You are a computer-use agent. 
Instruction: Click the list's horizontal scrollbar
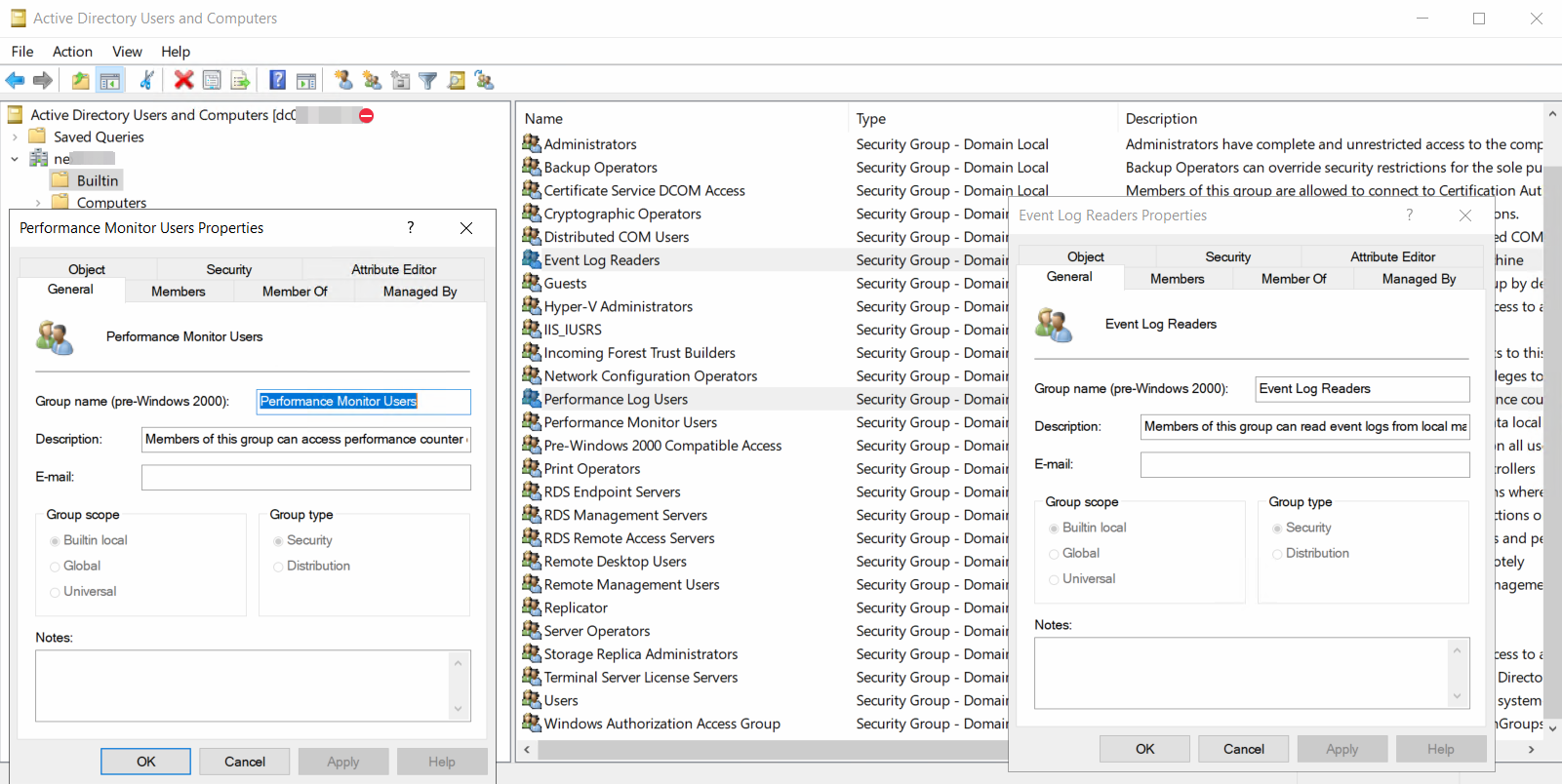click(771, 749)
